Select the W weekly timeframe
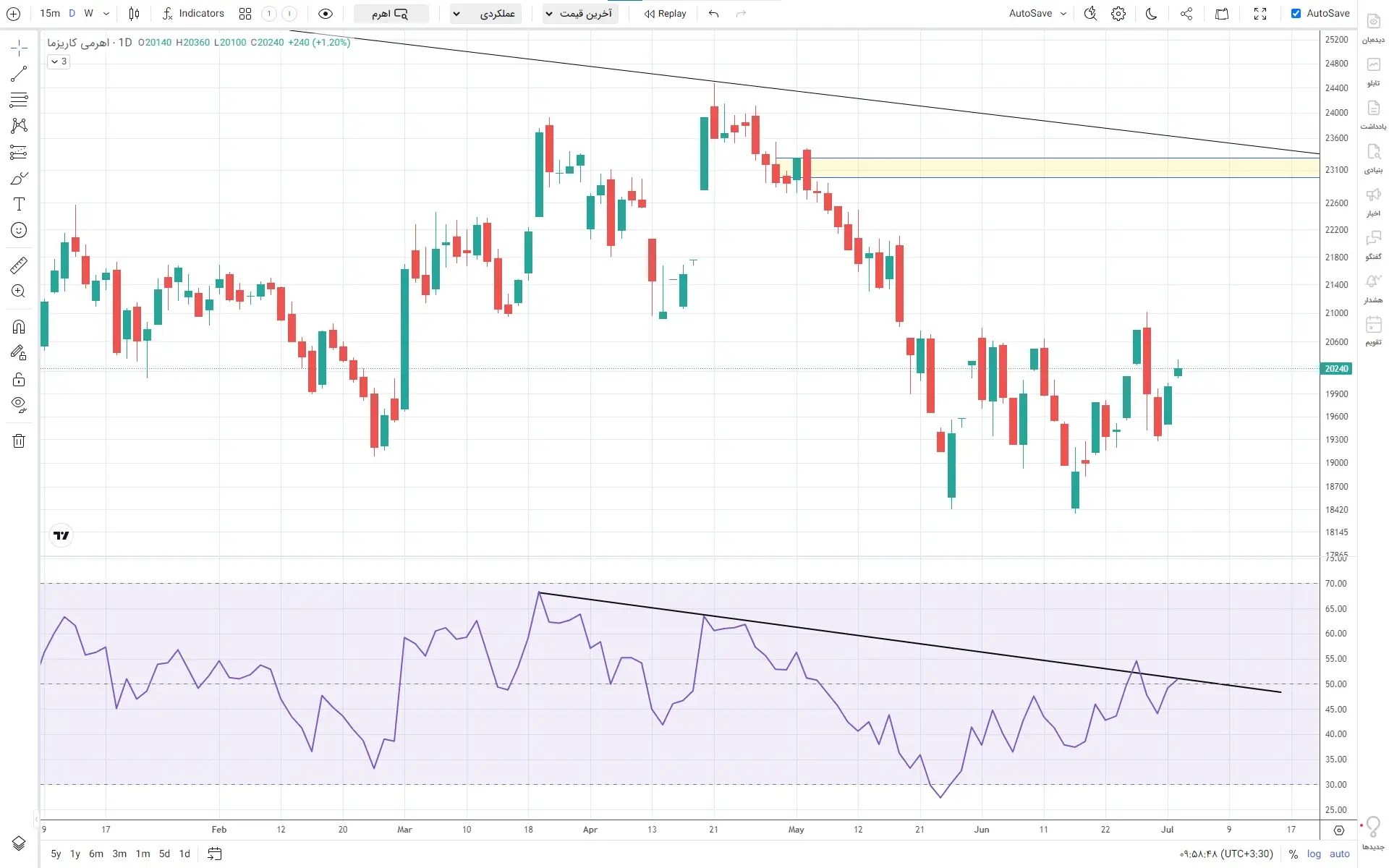 pyautogui.click(x=88, y=14)
